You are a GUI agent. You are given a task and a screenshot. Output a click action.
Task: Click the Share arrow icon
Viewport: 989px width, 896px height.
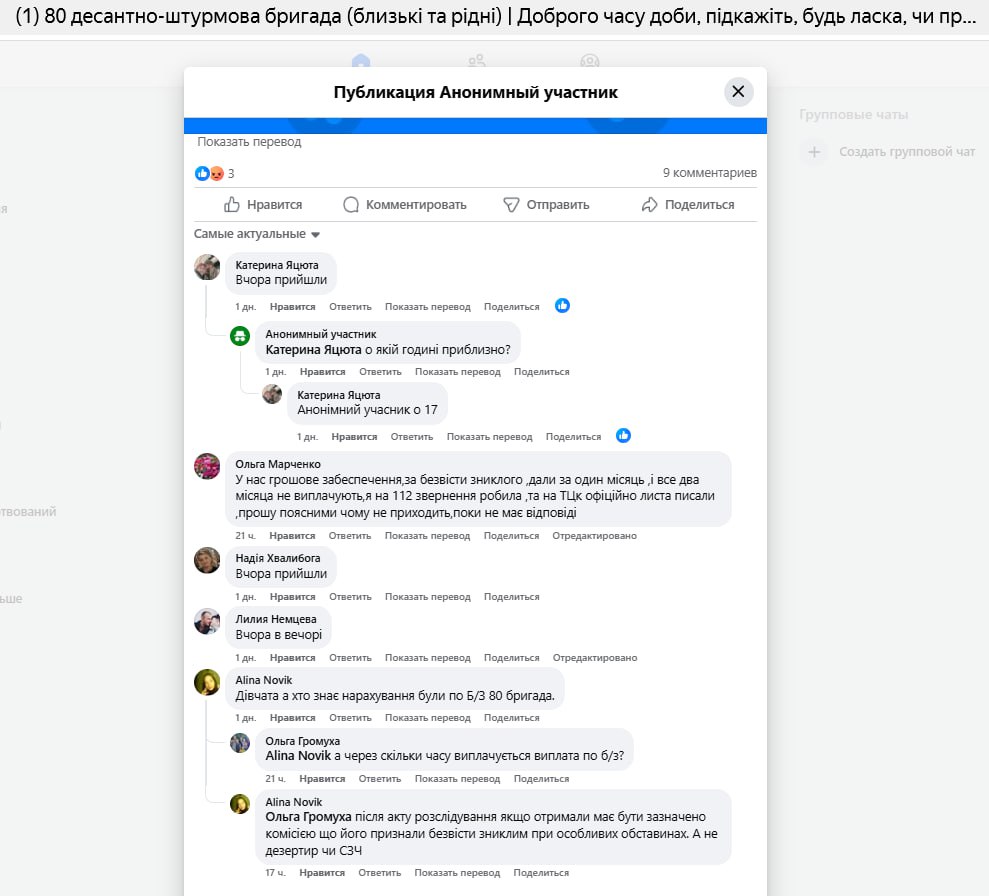tap(650, 205)
